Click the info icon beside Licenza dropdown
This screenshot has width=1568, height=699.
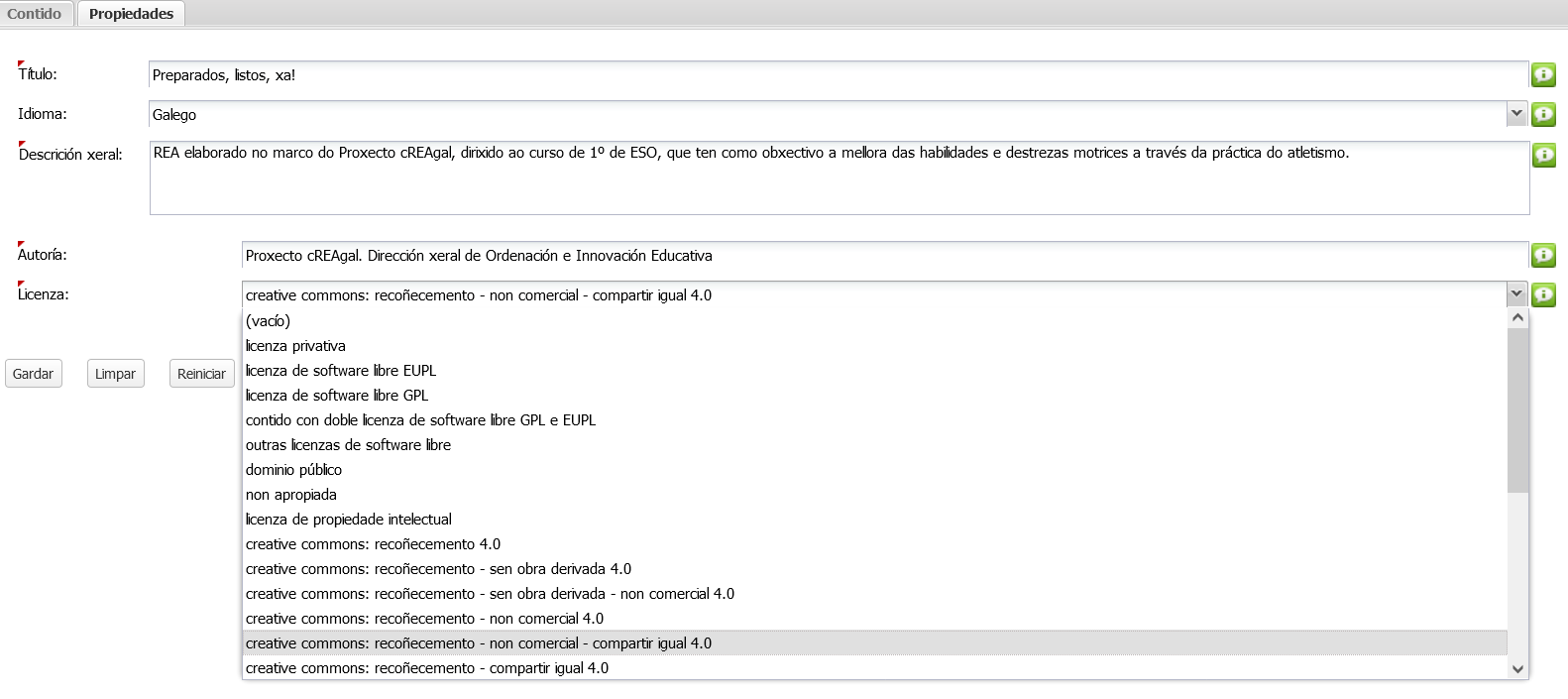tap(1543, 294)
